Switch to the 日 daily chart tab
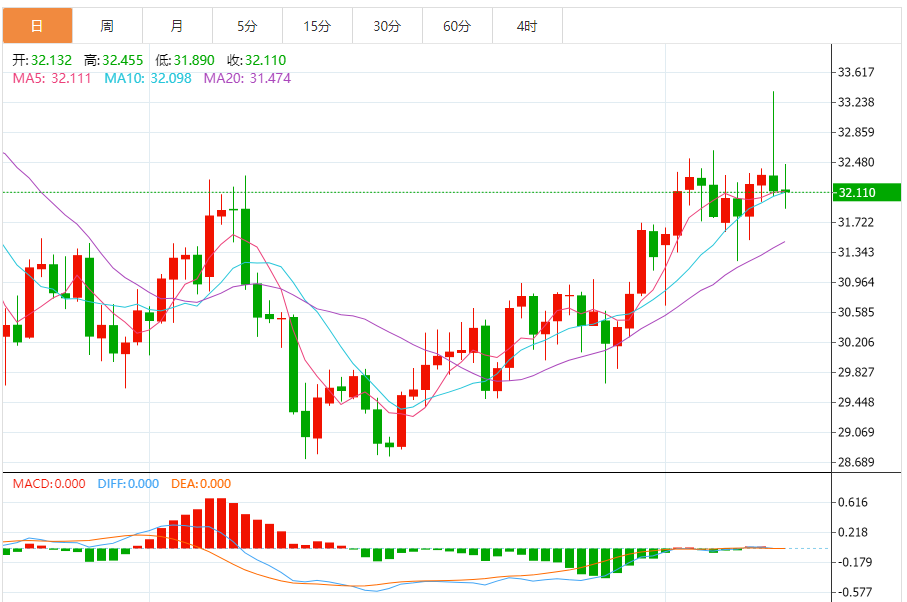Screen dimensions: 907x602 click(x=38, y=25)
